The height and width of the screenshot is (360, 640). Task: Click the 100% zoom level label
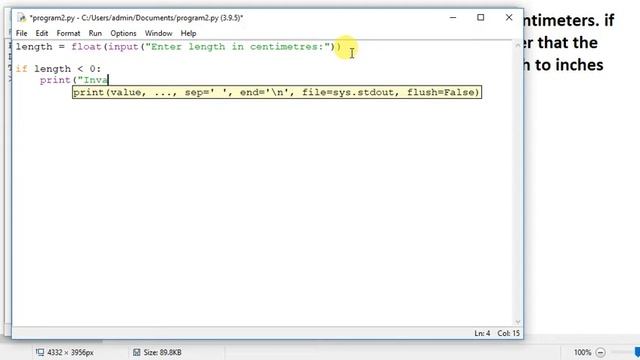pos(582,352)
